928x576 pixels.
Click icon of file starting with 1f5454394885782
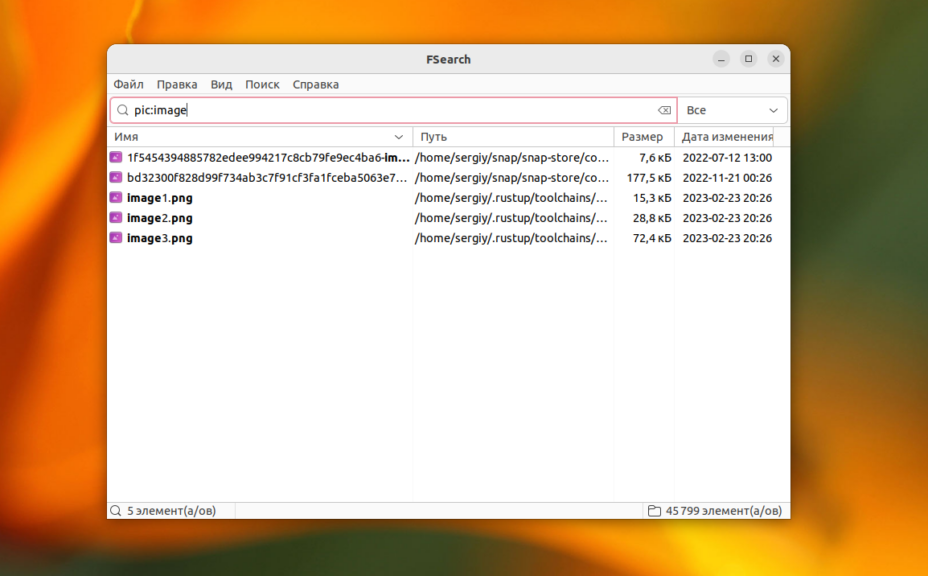(x=116, y=157)
